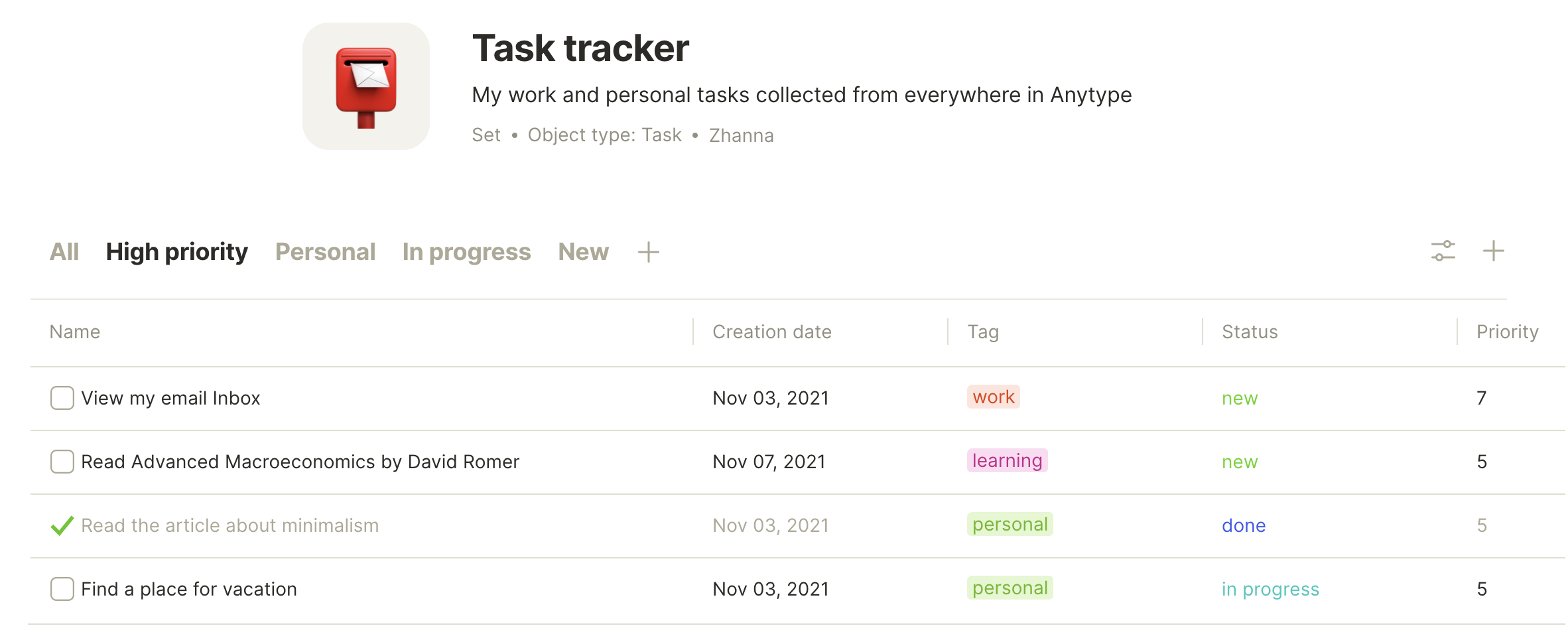Image resolution: width=1568 pixels, height=642 pixels.
Task: Check the View my email Inbox checkbox
Action: pos(62,398)
